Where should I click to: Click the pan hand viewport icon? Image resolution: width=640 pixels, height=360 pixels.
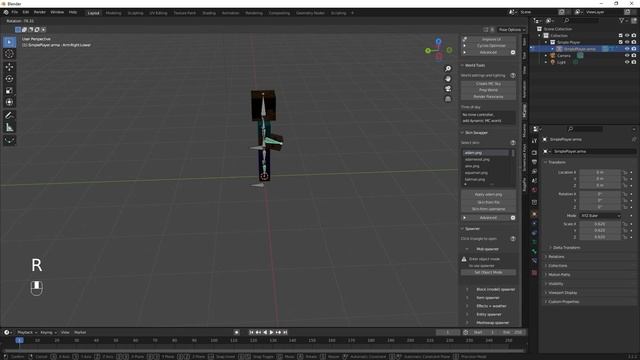tap(448, 78)
